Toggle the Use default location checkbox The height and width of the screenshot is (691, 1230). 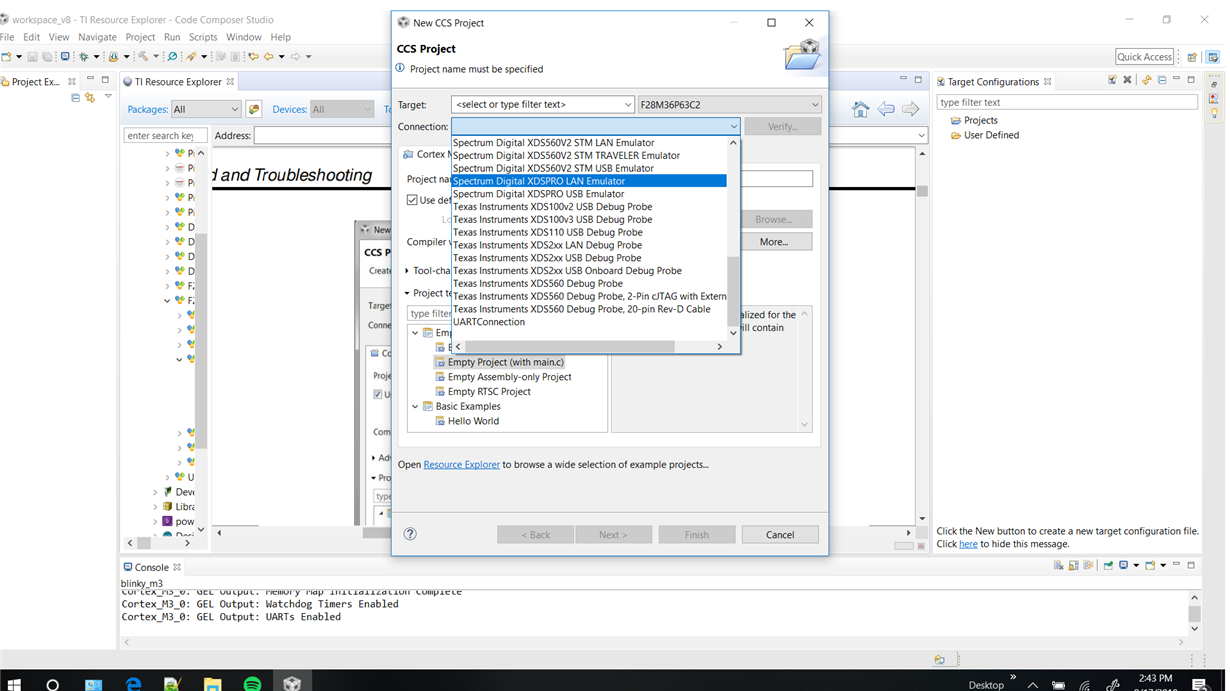click(x=412, y=200)
